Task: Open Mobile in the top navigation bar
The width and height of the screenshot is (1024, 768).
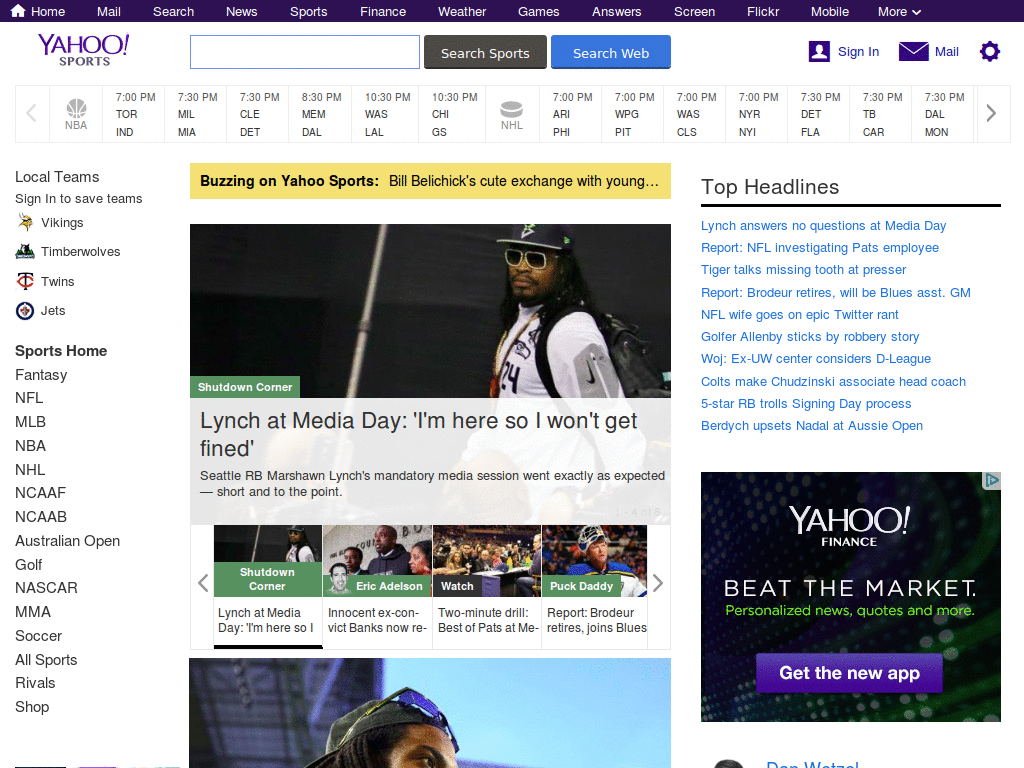Action: [x=829, y=12]
